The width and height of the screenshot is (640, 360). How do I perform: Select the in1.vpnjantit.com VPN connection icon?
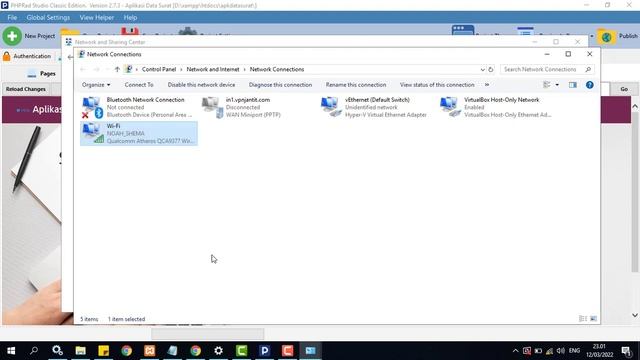click(x=213, y=107)
